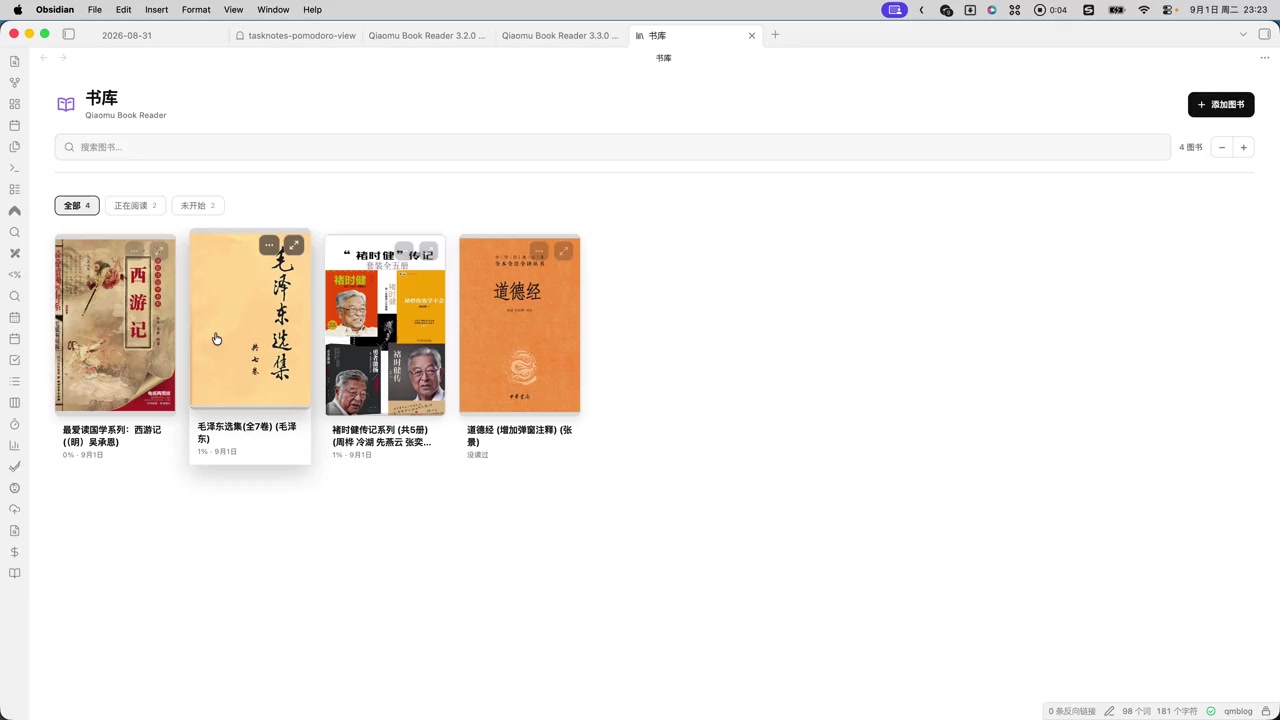The image size is (1280, 720).
Task: Open the 褚时健传记 book cover
Action: pos(385,325)
